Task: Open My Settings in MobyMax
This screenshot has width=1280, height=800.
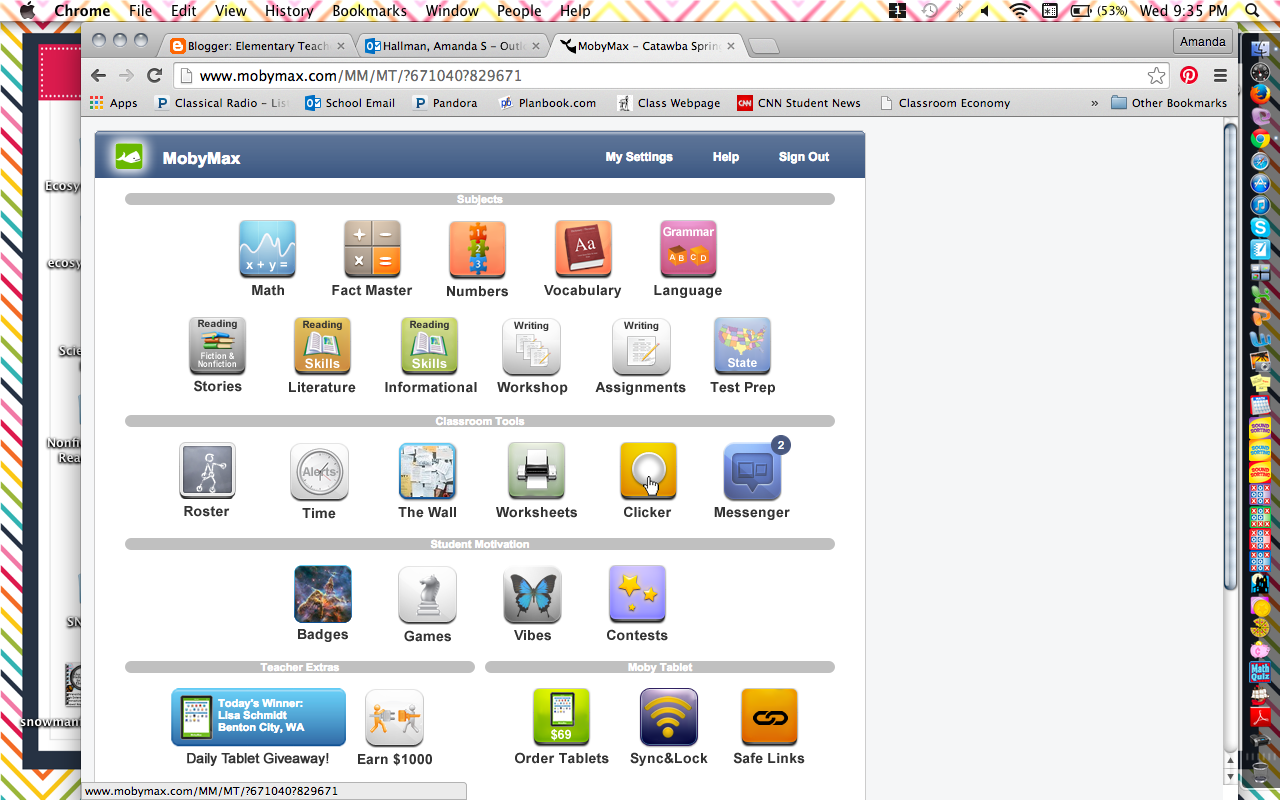Action: pos(639,157)
